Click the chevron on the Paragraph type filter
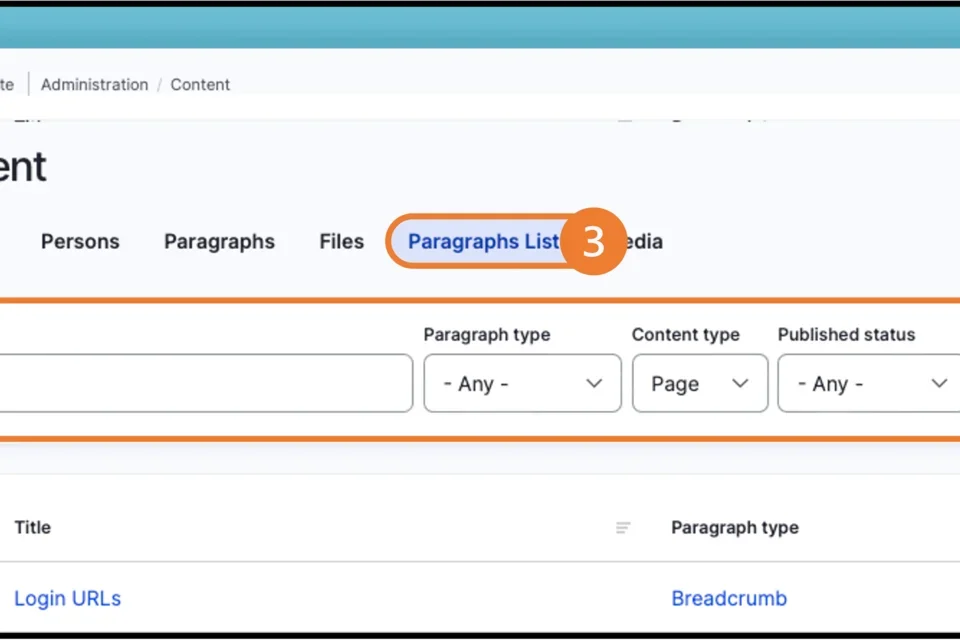Image resolution: width=960 pixels, height=640 pixels. [x=594, y=383]
